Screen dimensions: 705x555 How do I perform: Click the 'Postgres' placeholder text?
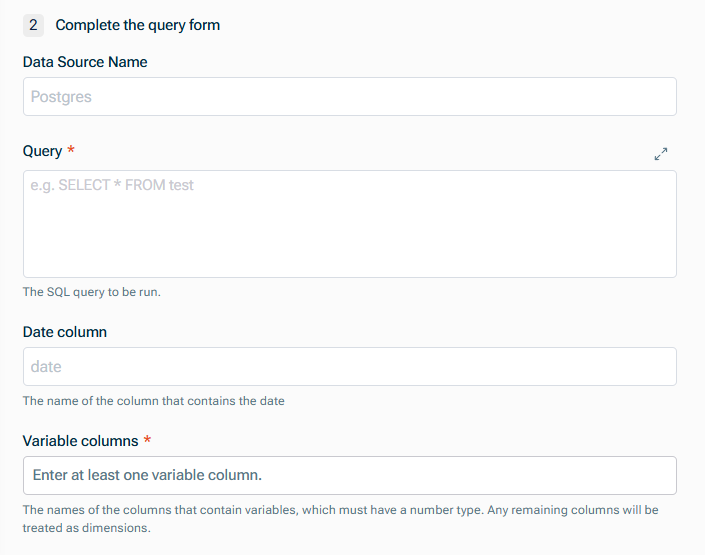click(61, 97)
